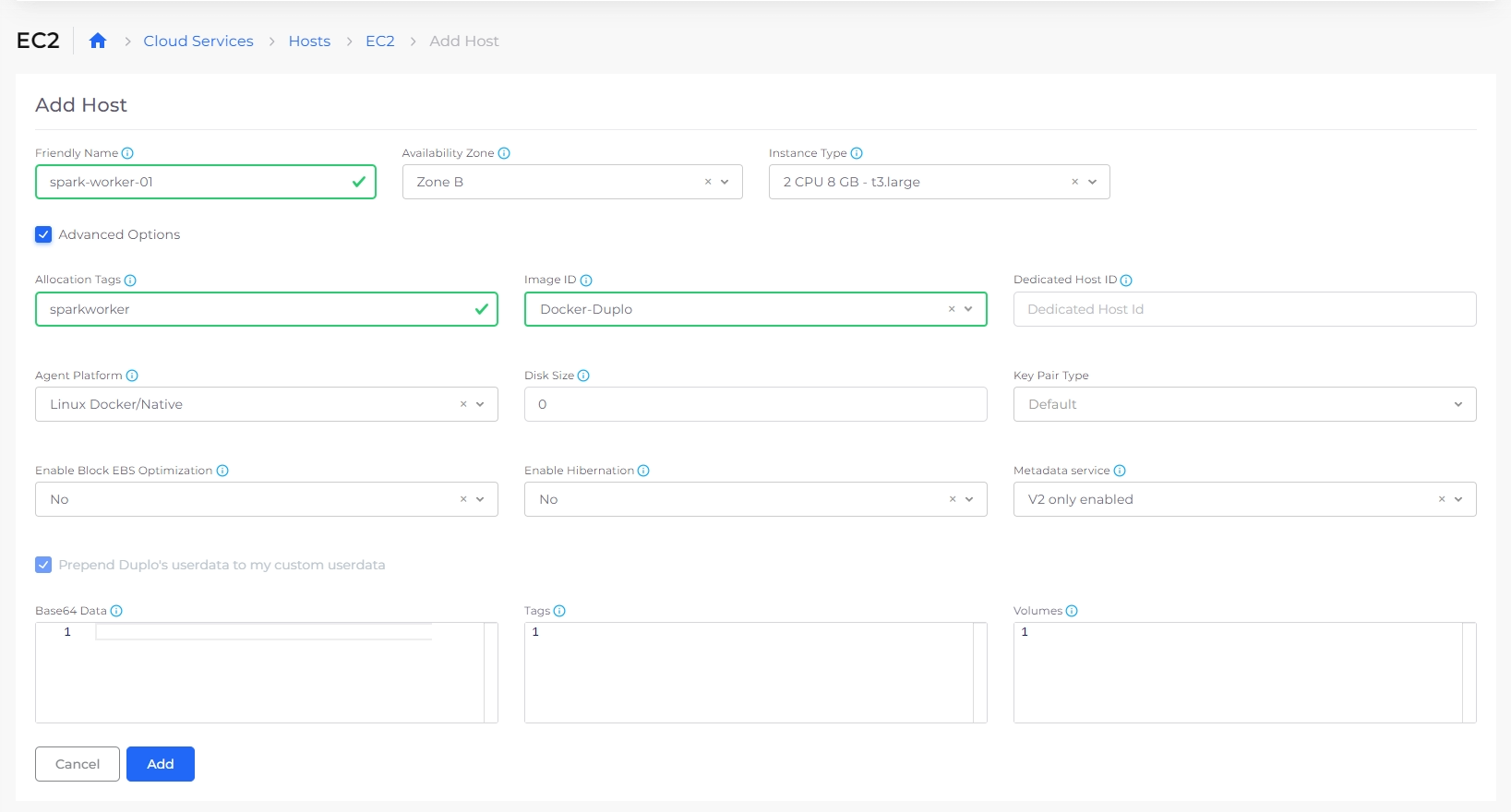This screenshot has height=812, width=1511.
Task: Clear the Enable Block EBS Optimization value
Action: (x=463, y=499)
